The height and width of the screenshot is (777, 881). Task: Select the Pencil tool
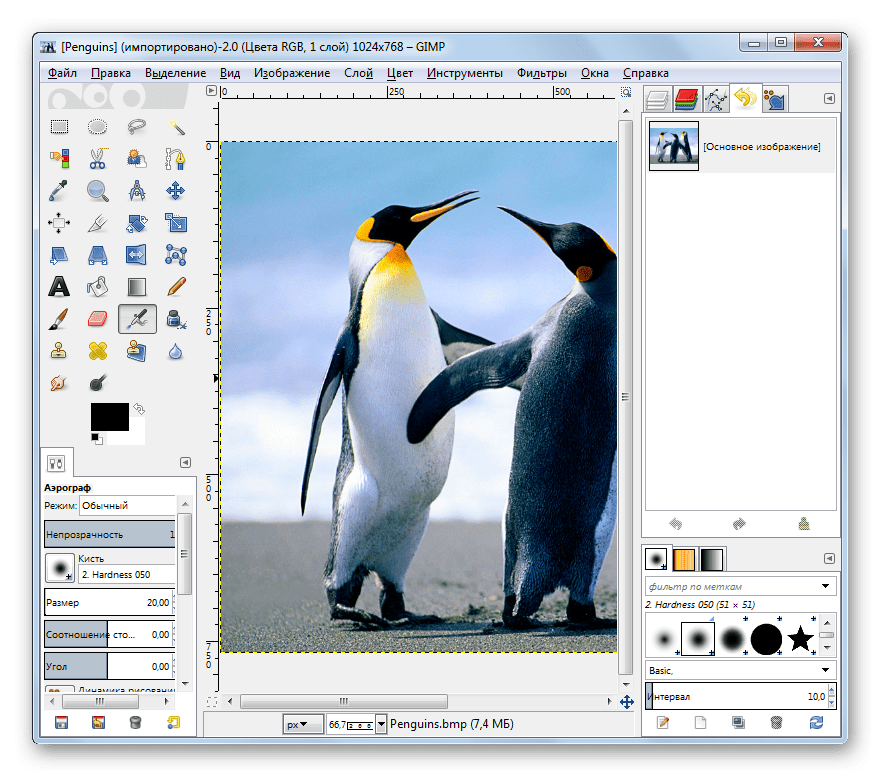point(176,287)
